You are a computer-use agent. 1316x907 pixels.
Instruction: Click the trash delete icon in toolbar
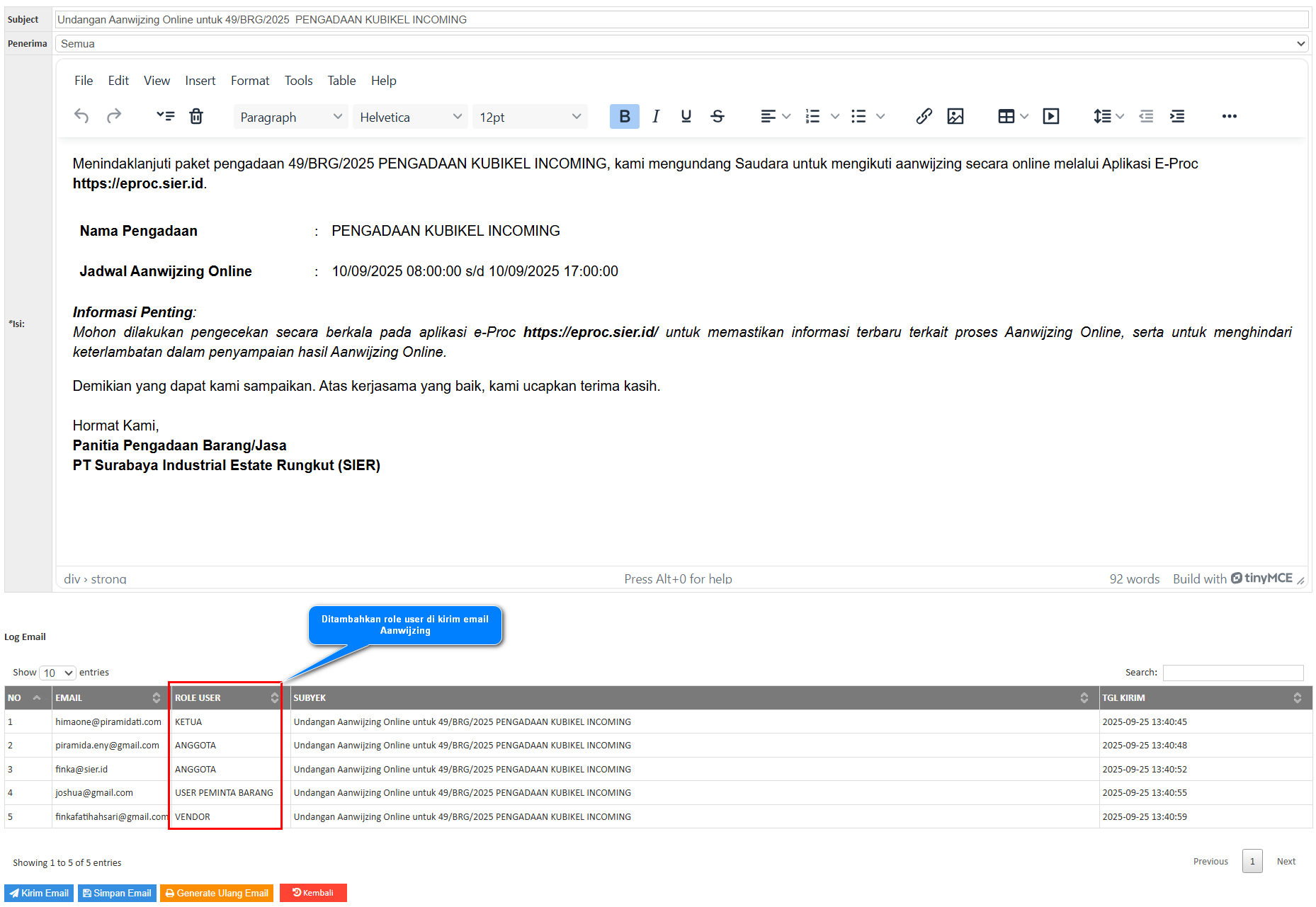click(x=196, y=116)
